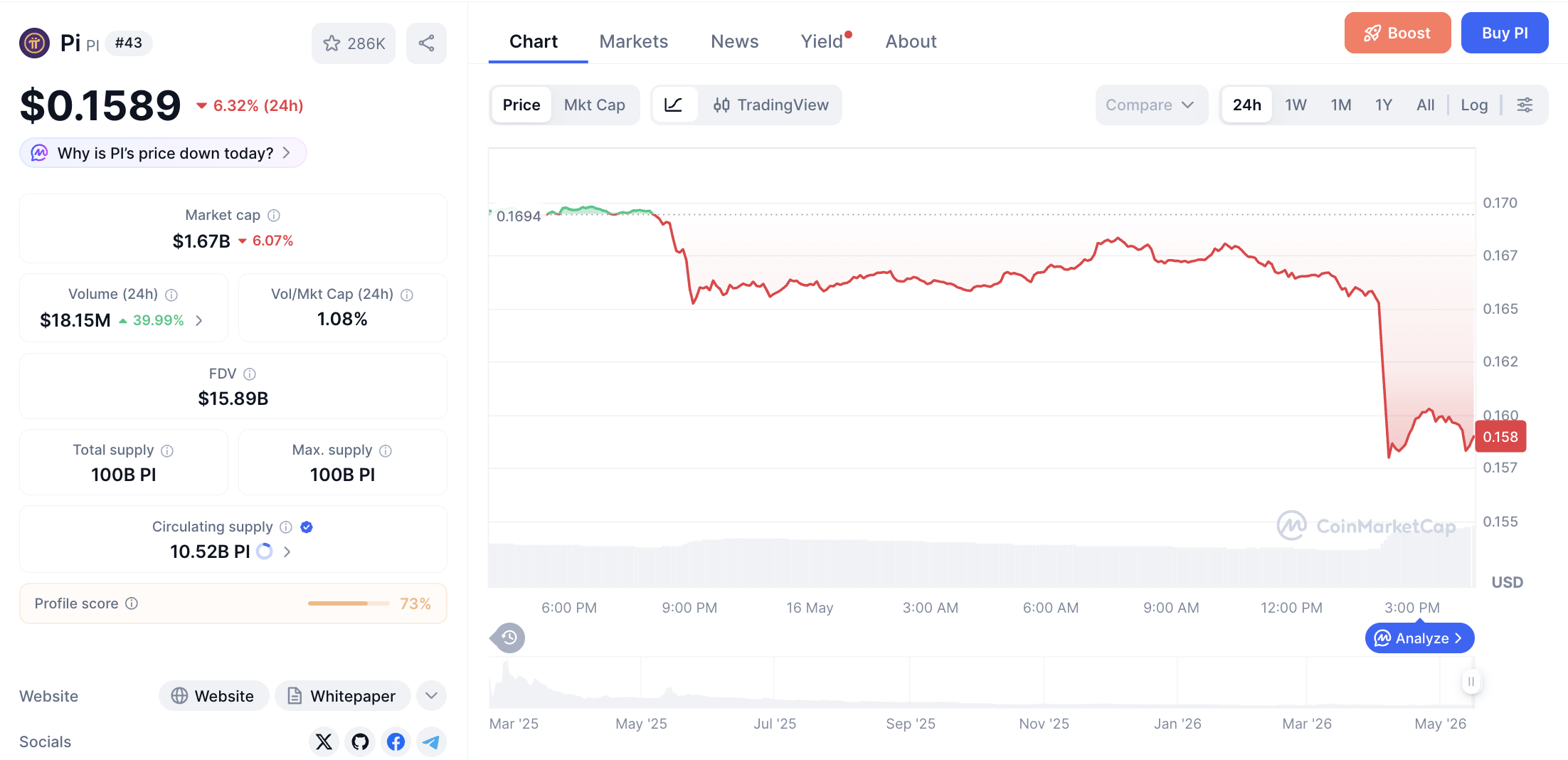Click the Volume (24h) info icon
The image size is (1568, 760).
[x=171, y=295]
